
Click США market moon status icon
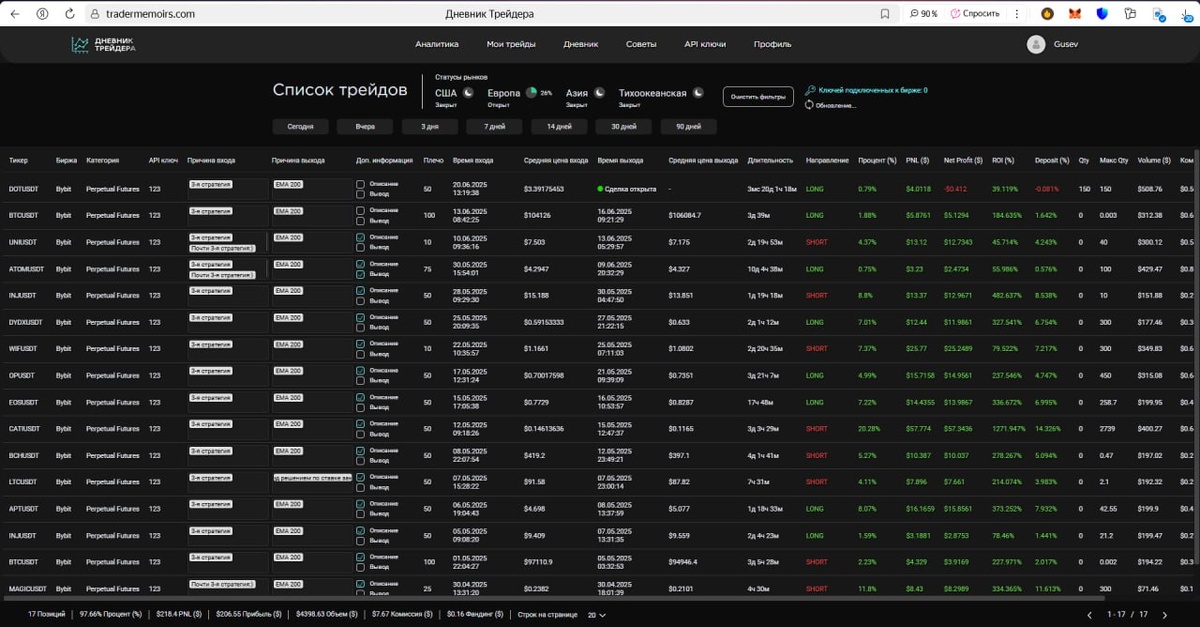pos(468,93)
